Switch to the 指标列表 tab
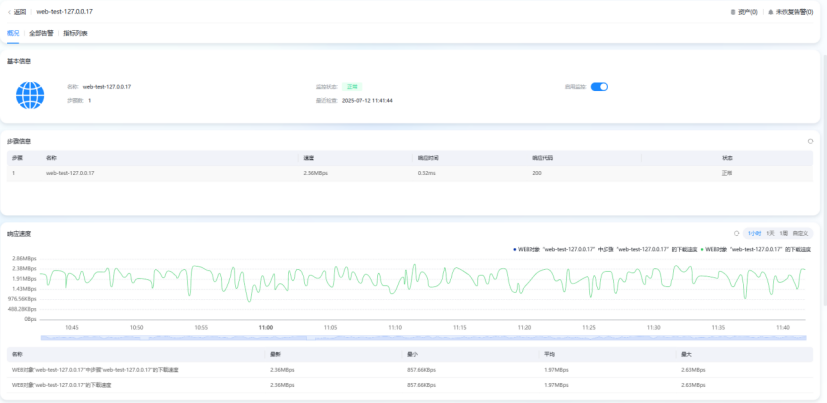This screenshot has width=827, height=403. tap(75, 33)
